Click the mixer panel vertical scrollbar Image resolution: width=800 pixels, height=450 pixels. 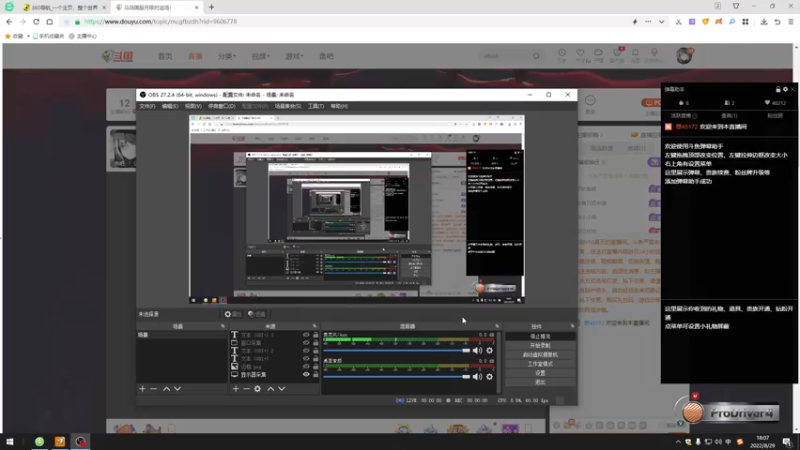[498, 362]
